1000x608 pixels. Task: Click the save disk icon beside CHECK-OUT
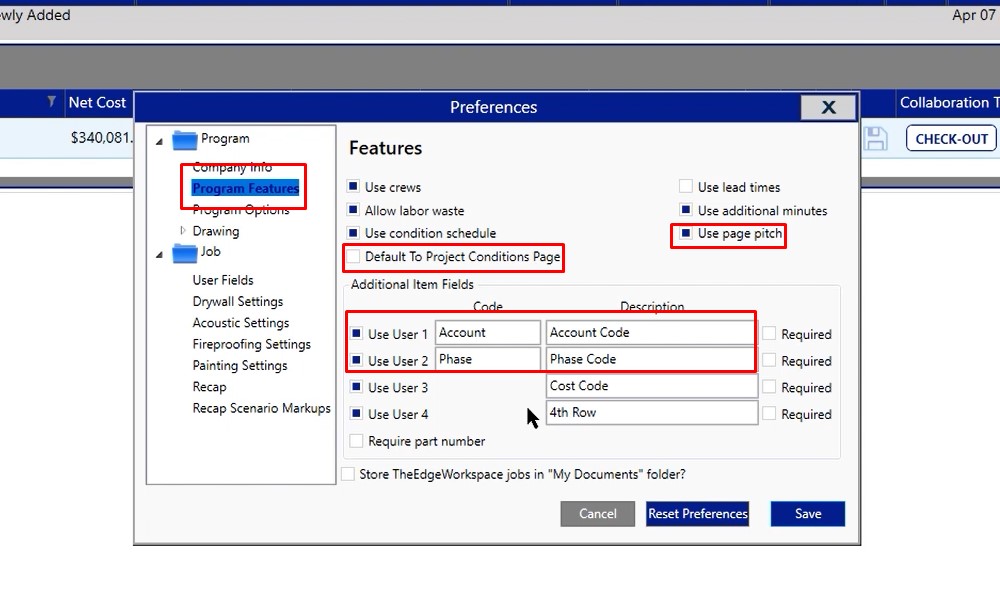click(x=875, y=139)
